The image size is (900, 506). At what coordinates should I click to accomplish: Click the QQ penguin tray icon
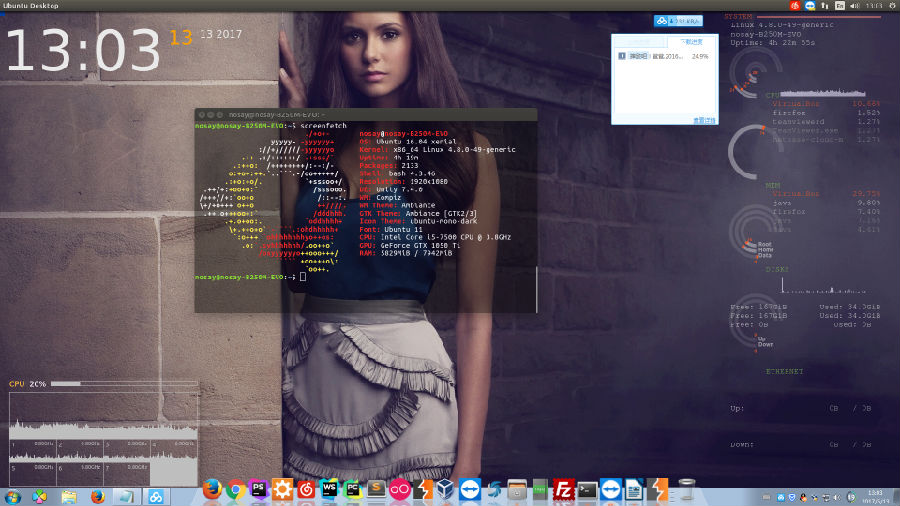803,497
